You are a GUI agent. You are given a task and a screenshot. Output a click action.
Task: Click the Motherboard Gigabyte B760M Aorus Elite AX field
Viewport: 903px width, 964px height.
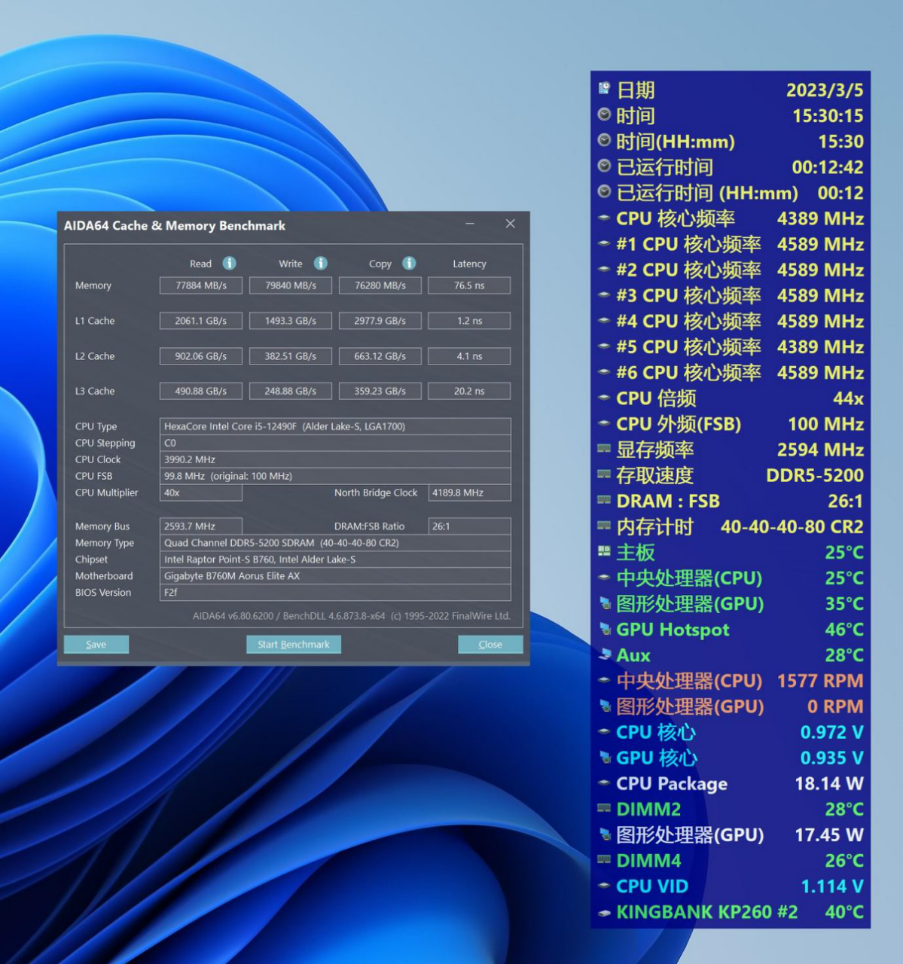coord(335,576)
